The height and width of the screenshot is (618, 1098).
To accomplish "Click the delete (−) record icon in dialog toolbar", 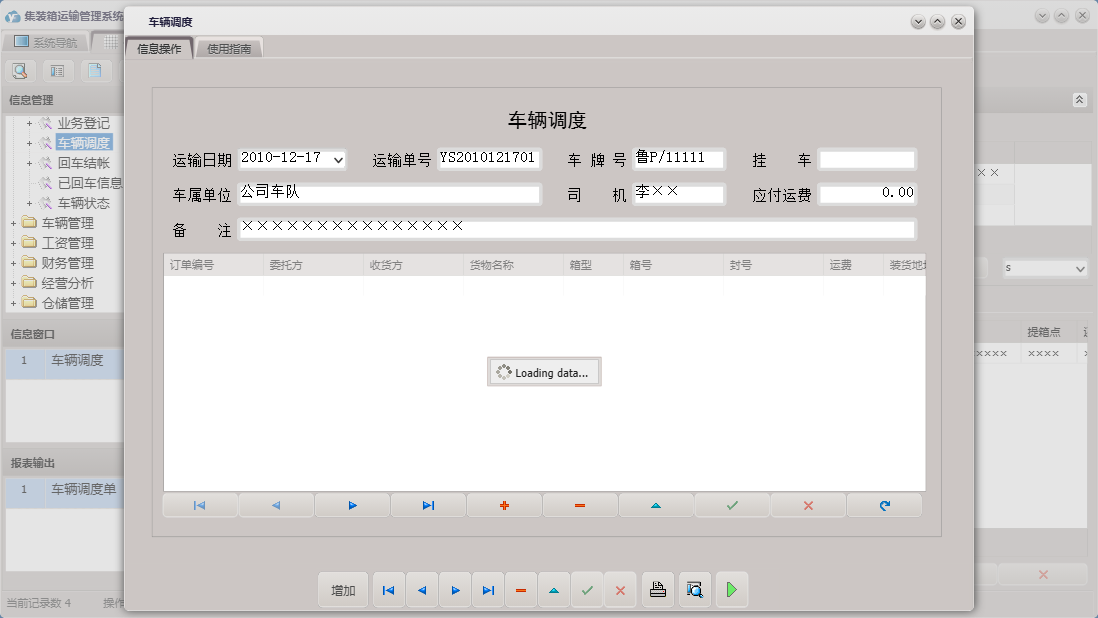I will (x=580, y=505).
